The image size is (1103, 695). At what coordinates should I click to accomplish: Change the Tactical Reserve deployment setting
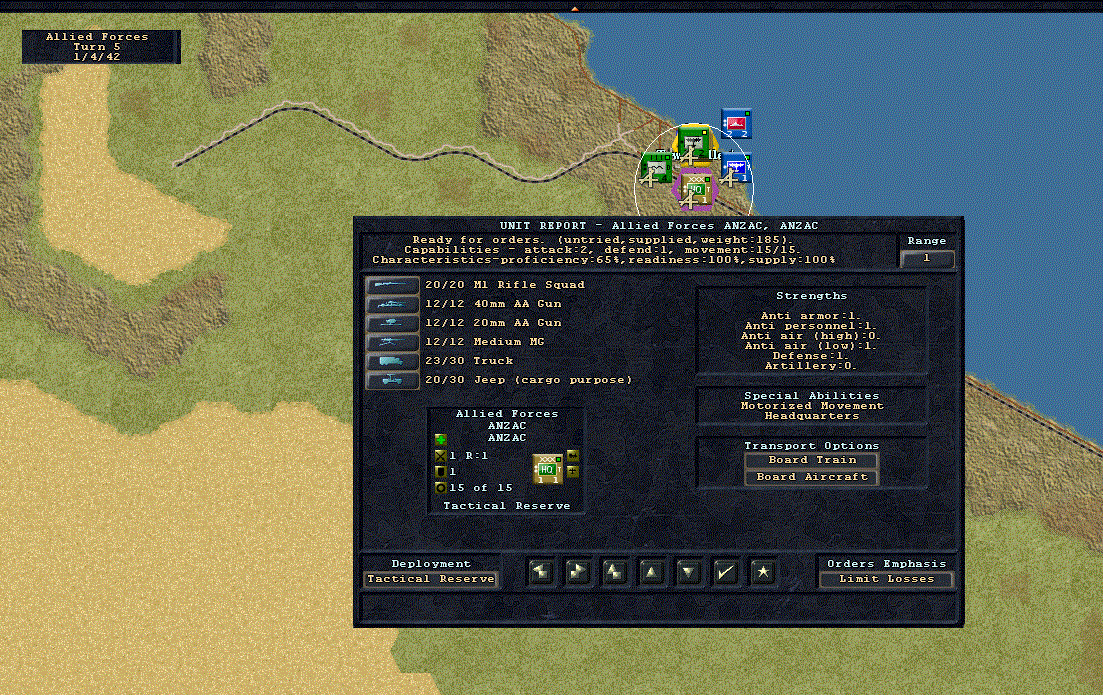coord(431,579)
